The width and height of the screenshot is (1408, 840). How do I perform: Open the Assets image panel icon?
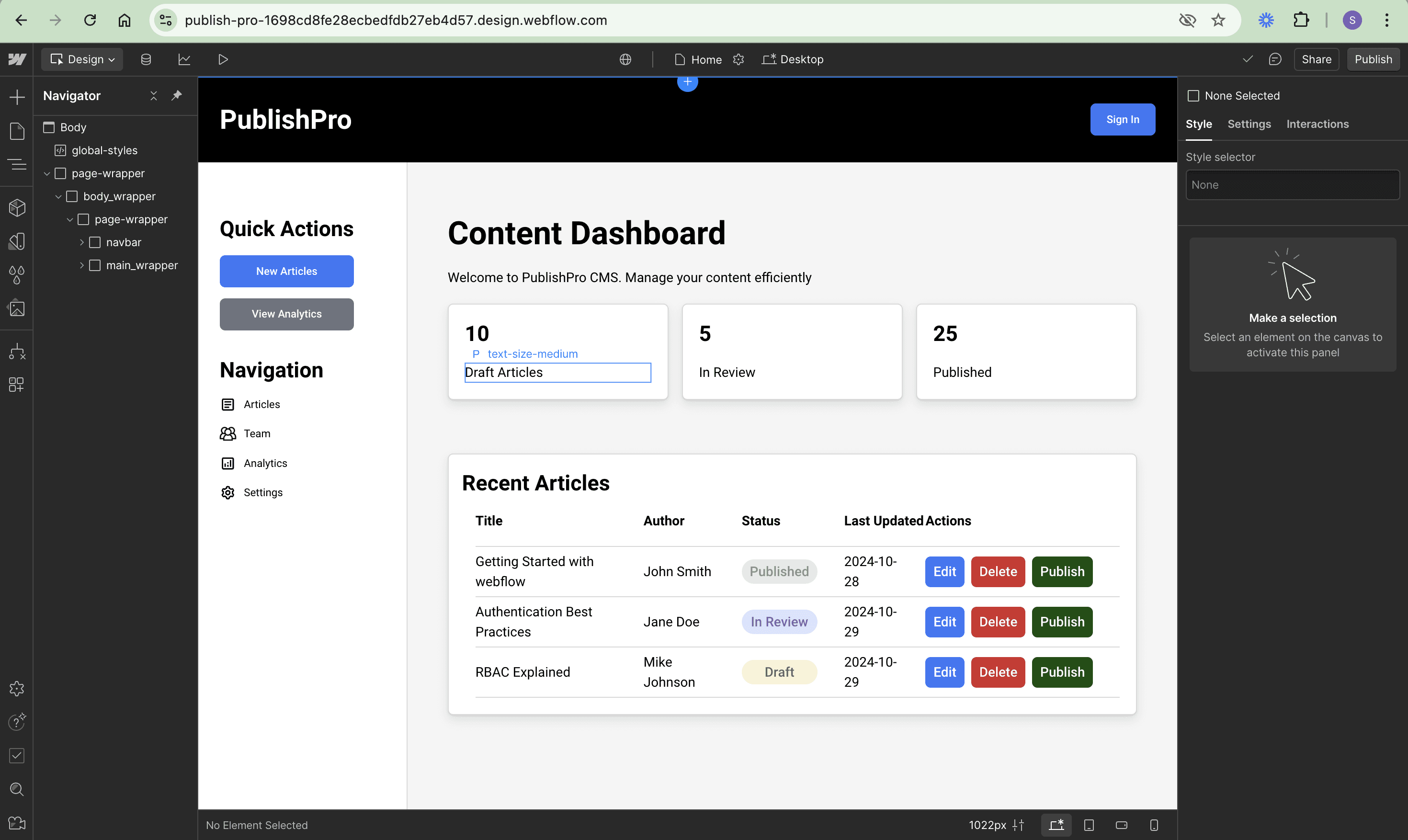tap(17, 308)
